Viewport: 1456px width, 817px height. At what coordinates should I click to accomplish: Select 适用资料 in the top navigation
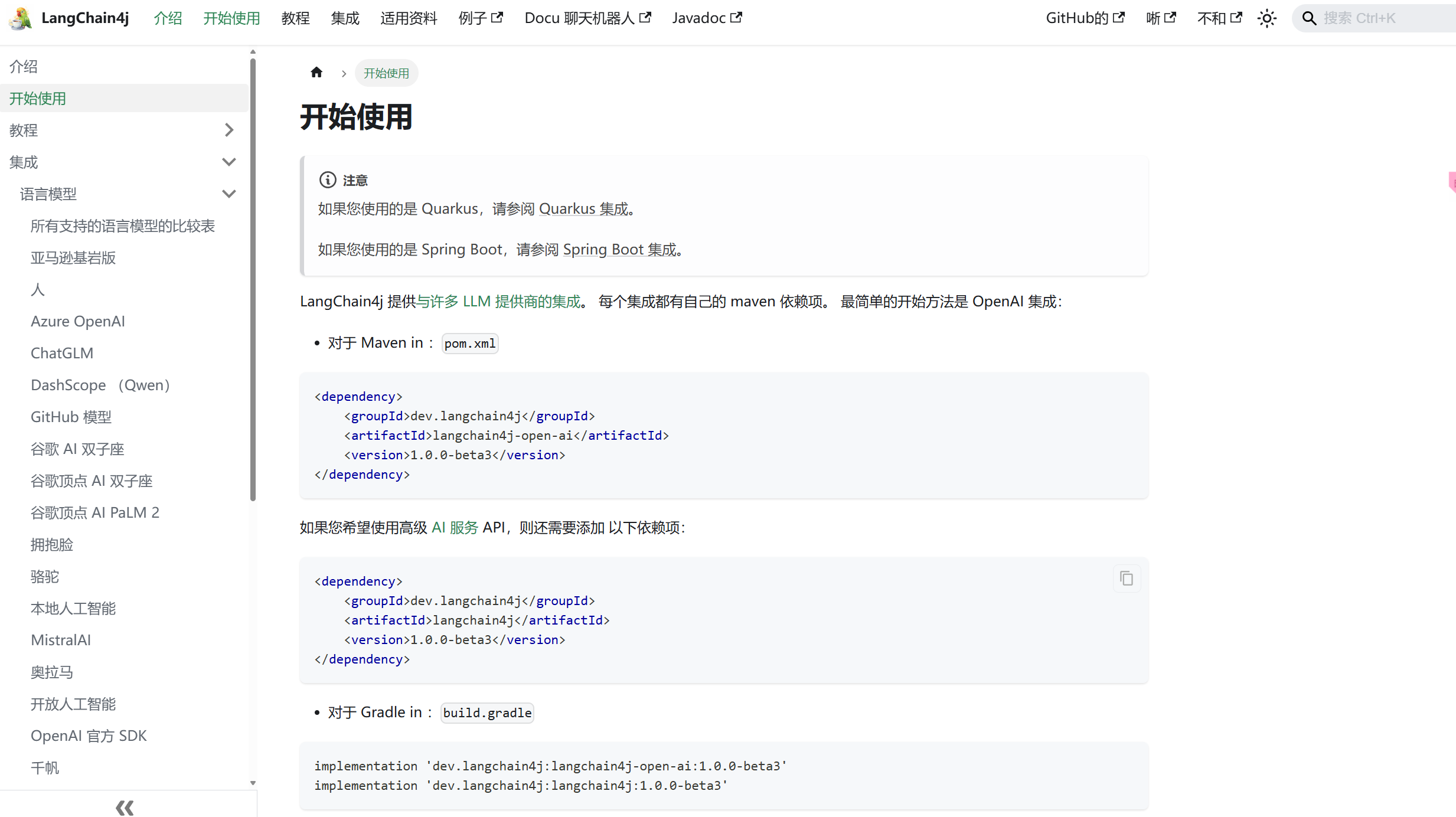point(408,18)
